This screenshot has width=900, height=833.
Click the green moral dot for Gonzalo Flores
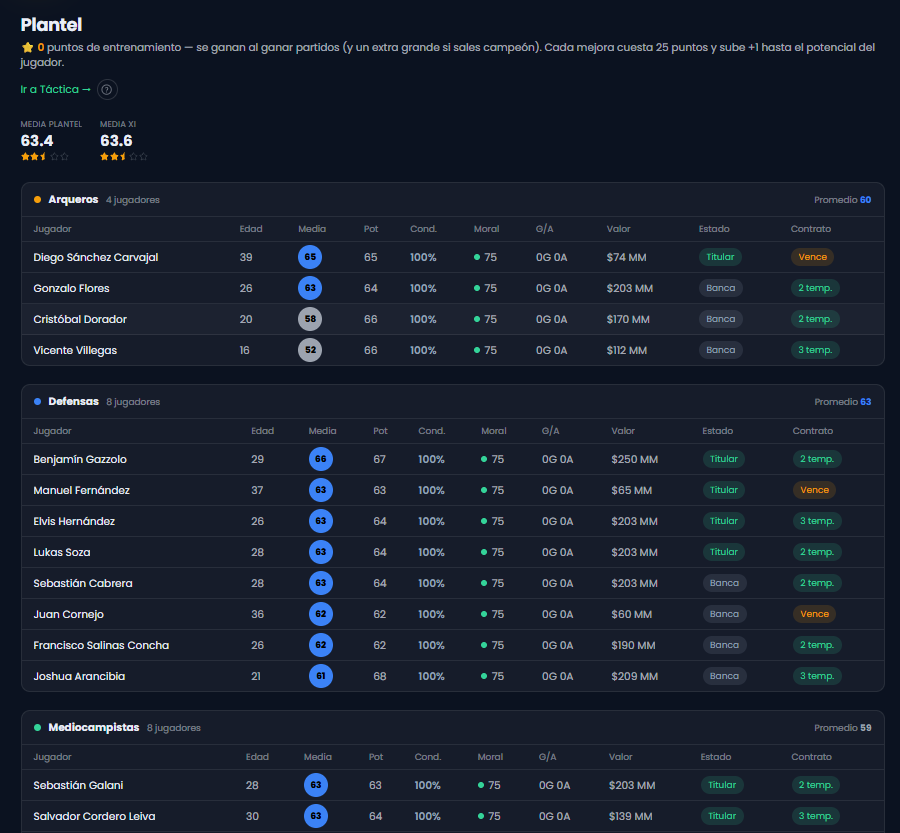pyautogui.click(x=477, y=288)
